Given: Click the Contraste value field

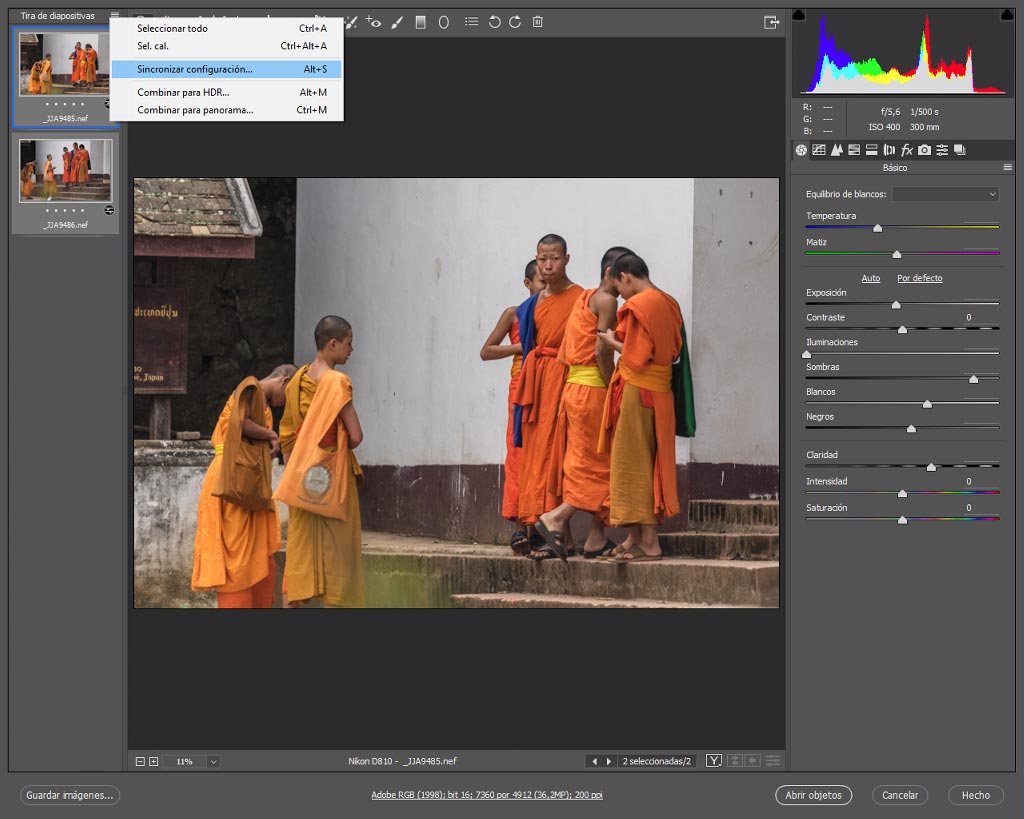Looking at the screenshot, I should [981, 317].
